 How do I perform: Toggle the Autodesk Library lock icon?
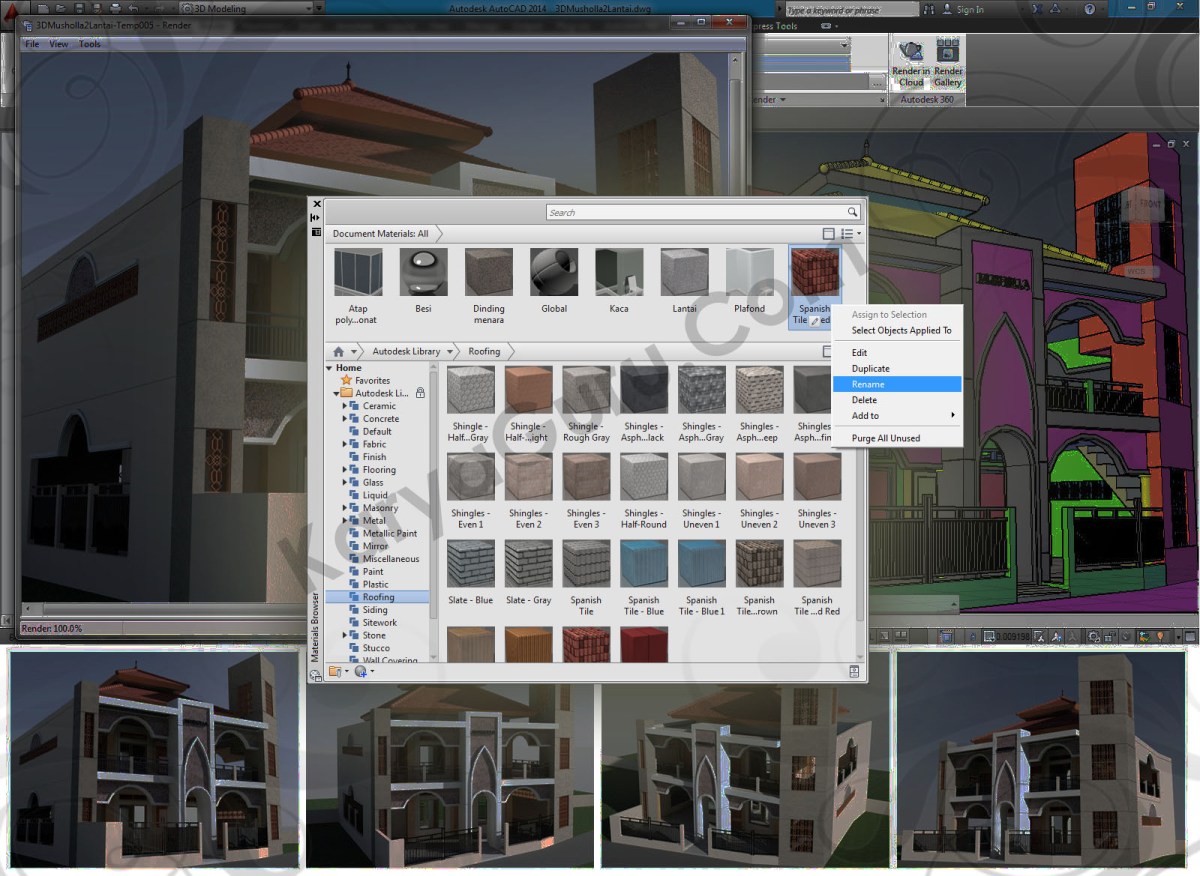click(x=419, y=394)
